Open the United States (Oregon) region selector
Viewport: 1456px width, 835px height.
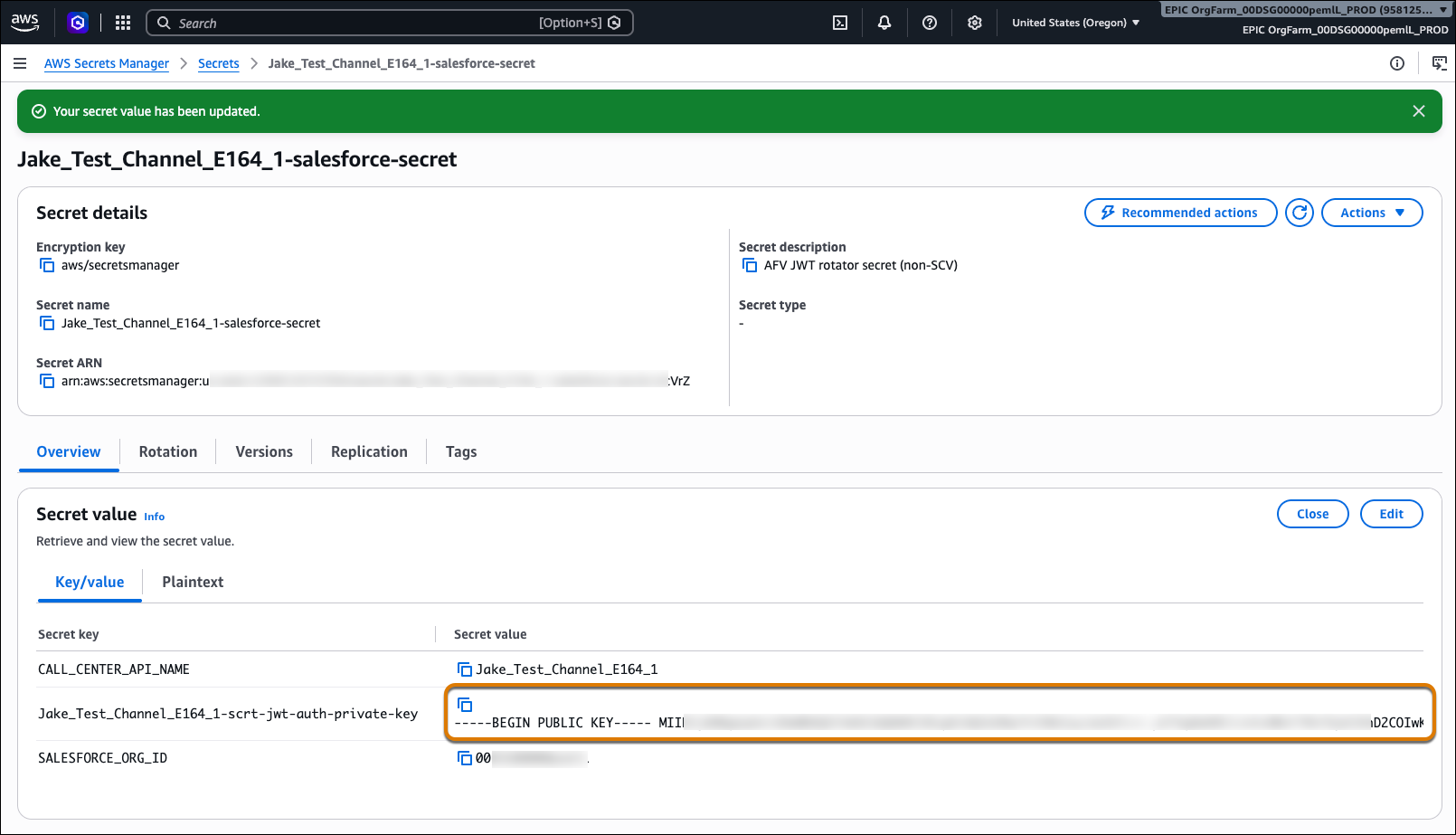tap(1075, 23)
